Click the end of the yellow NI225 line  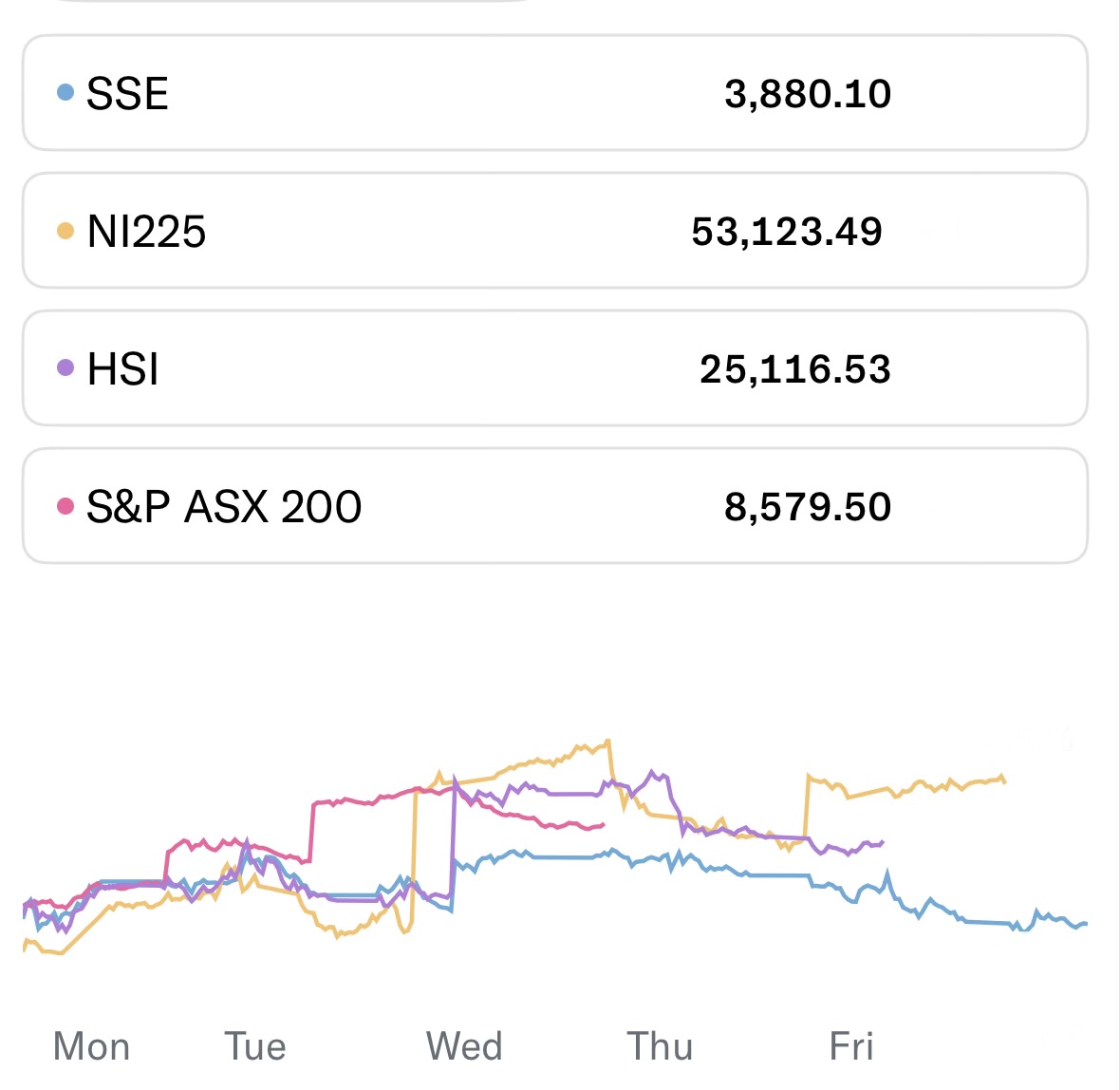point(1004,780)
